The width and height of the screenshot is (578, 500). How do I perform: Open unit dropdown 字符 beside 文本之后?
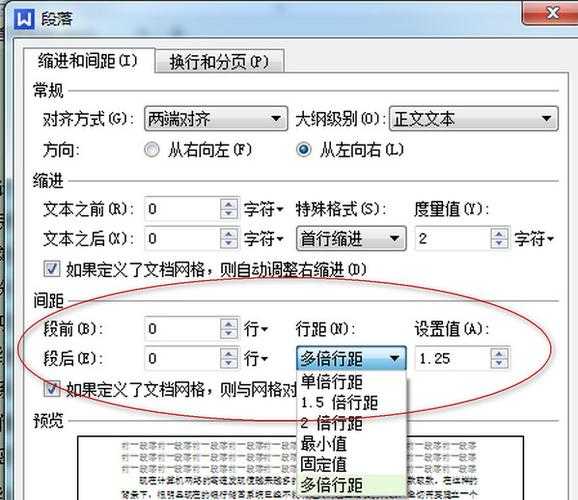[264, 239]
